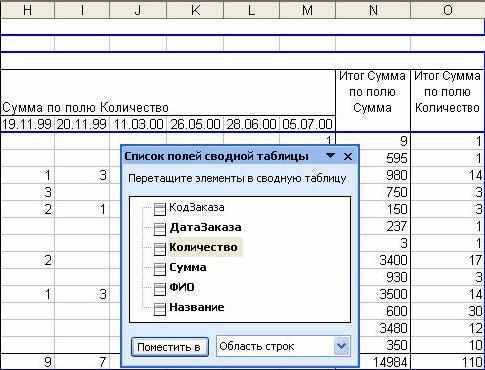Select column O header
The height and width of the screenshot is (370, 485).
(x=448, y=11)
